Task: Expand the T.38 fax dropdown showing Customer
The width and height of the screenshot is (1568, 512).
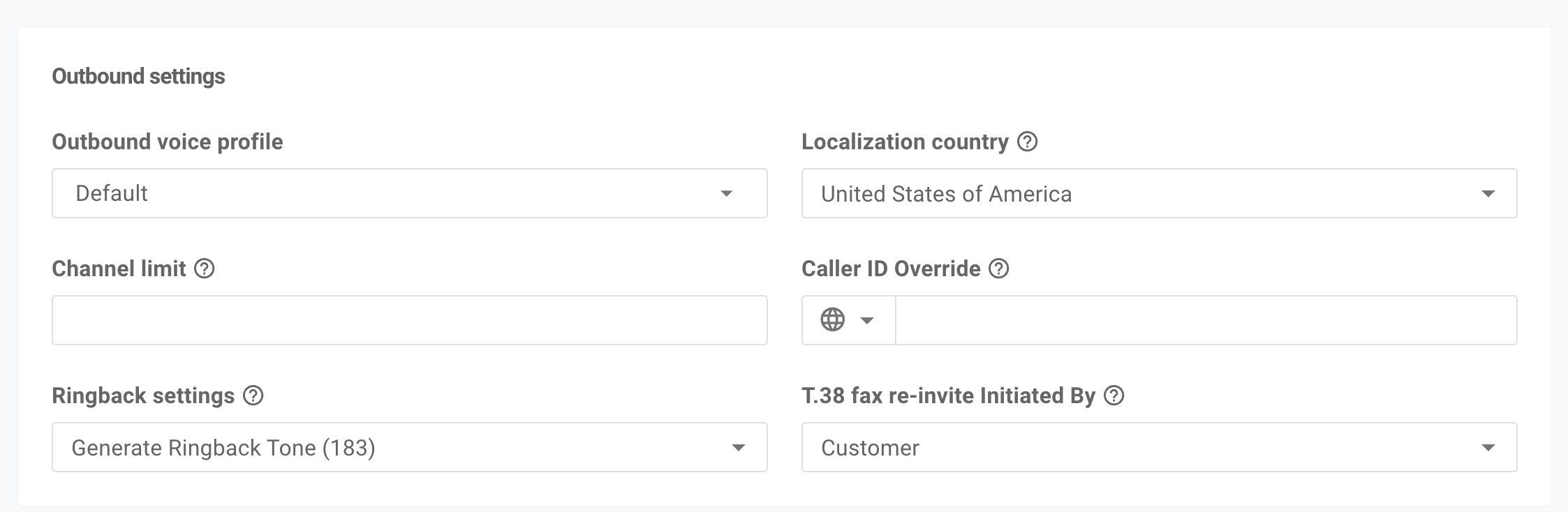Action: click(x=1159, y=447)
